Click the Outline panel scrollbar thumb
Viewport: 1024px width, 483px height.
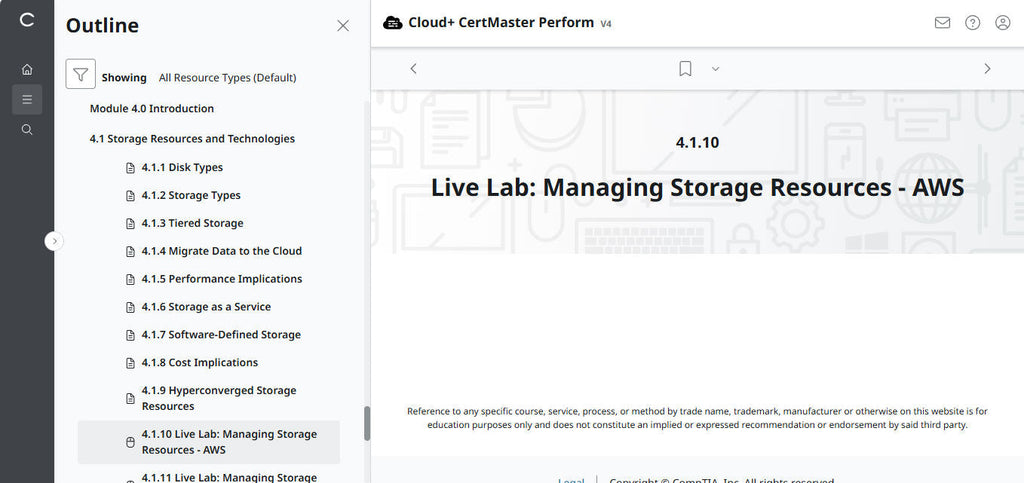point(367,423)
